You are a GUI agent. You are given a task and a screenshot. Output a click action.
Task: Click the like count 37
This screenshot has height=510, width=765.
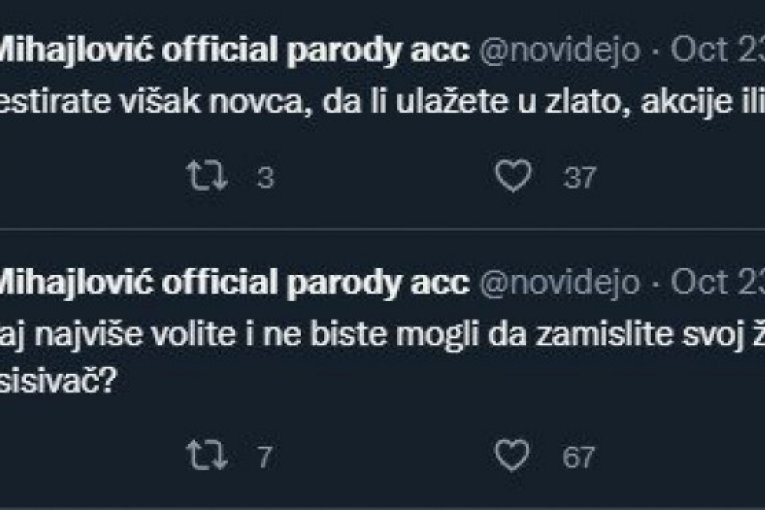578,178
